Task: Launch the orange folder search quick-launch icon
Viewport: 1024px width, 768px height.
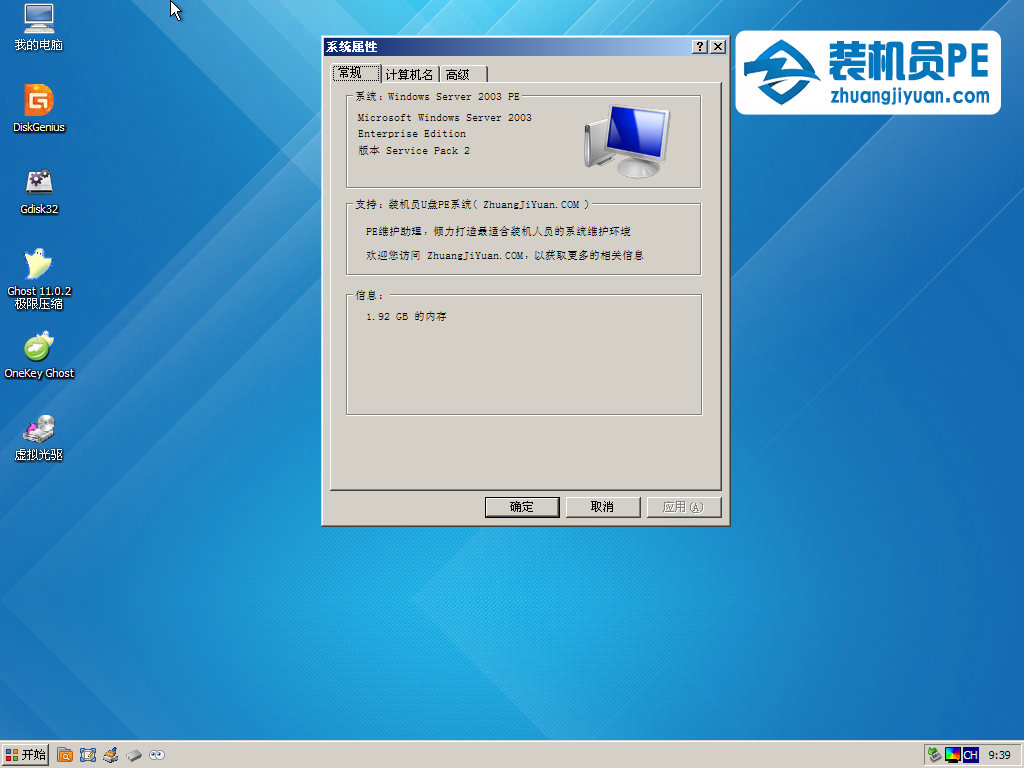Action: (65, 756)
